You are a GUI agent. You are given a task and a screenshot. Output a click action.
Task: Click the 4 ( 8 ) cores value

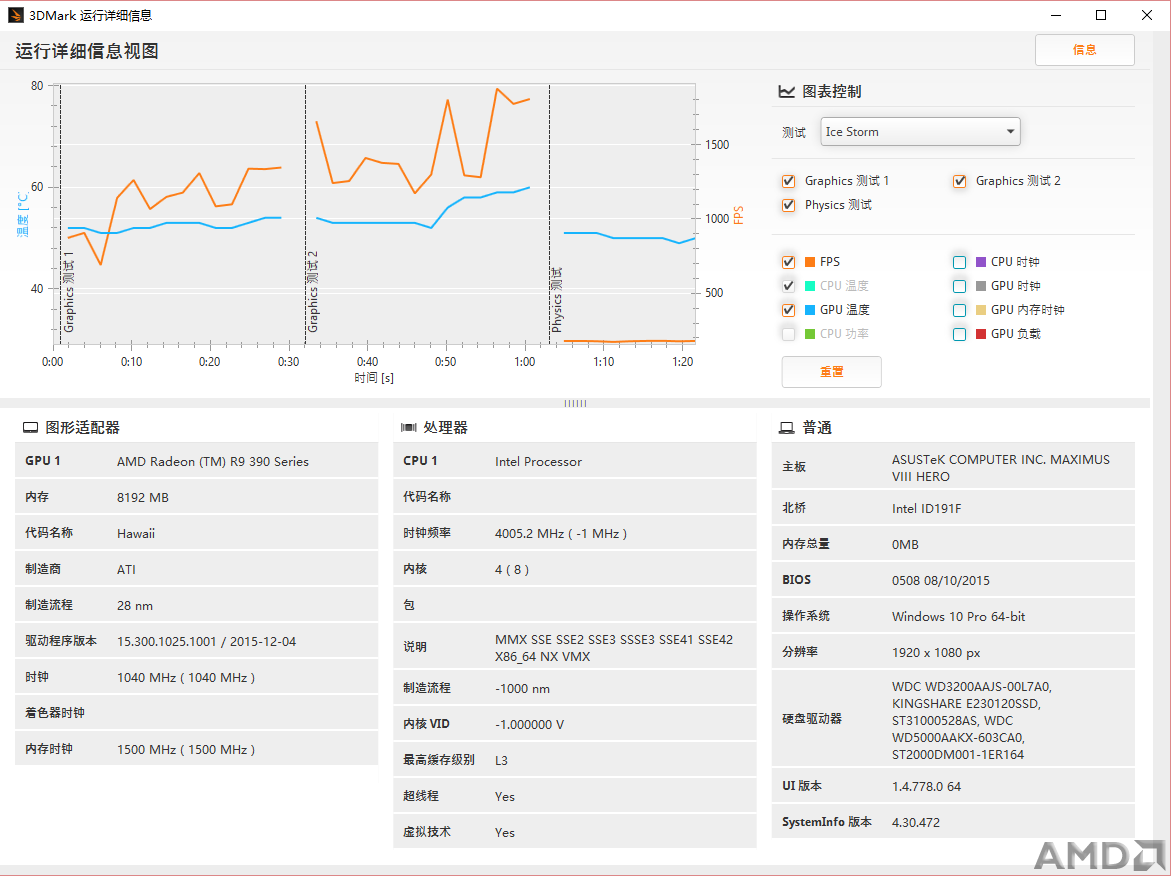[x=512, y=569]
